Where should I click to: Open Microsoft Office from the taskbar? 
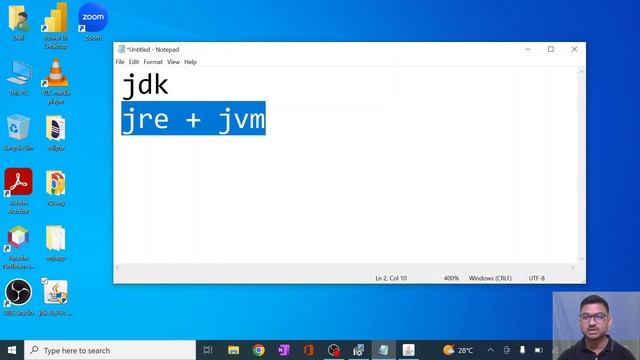pyautogui.click(x=309, y=350)
